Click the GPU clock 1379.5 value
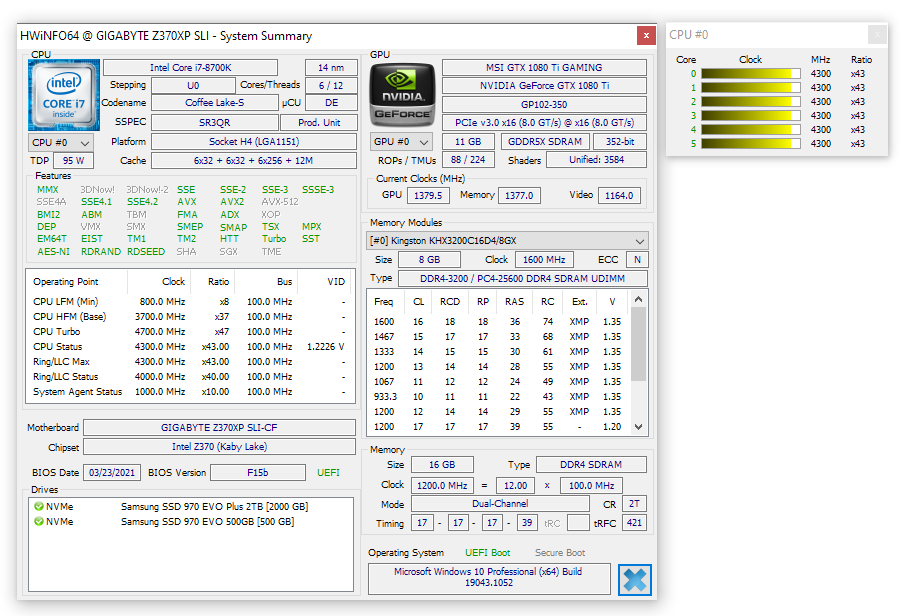Screen dimensions: 905x616 tap(428, 196)
